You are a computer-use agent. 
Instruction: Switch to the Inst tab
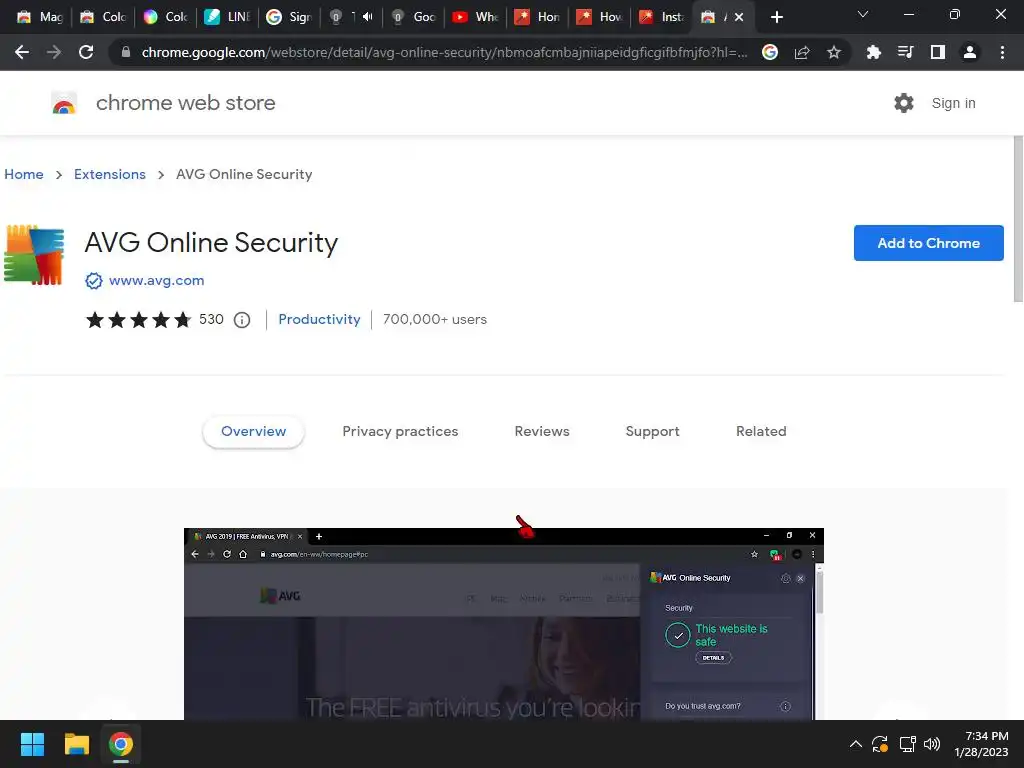coord(662,17)
